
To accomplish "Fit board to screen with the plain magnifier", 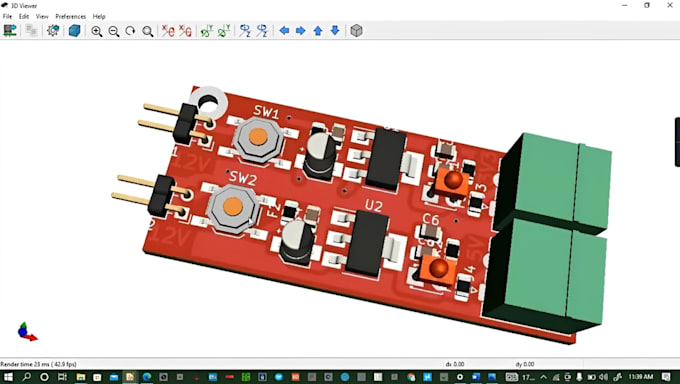I will click(x=147, y=31).
